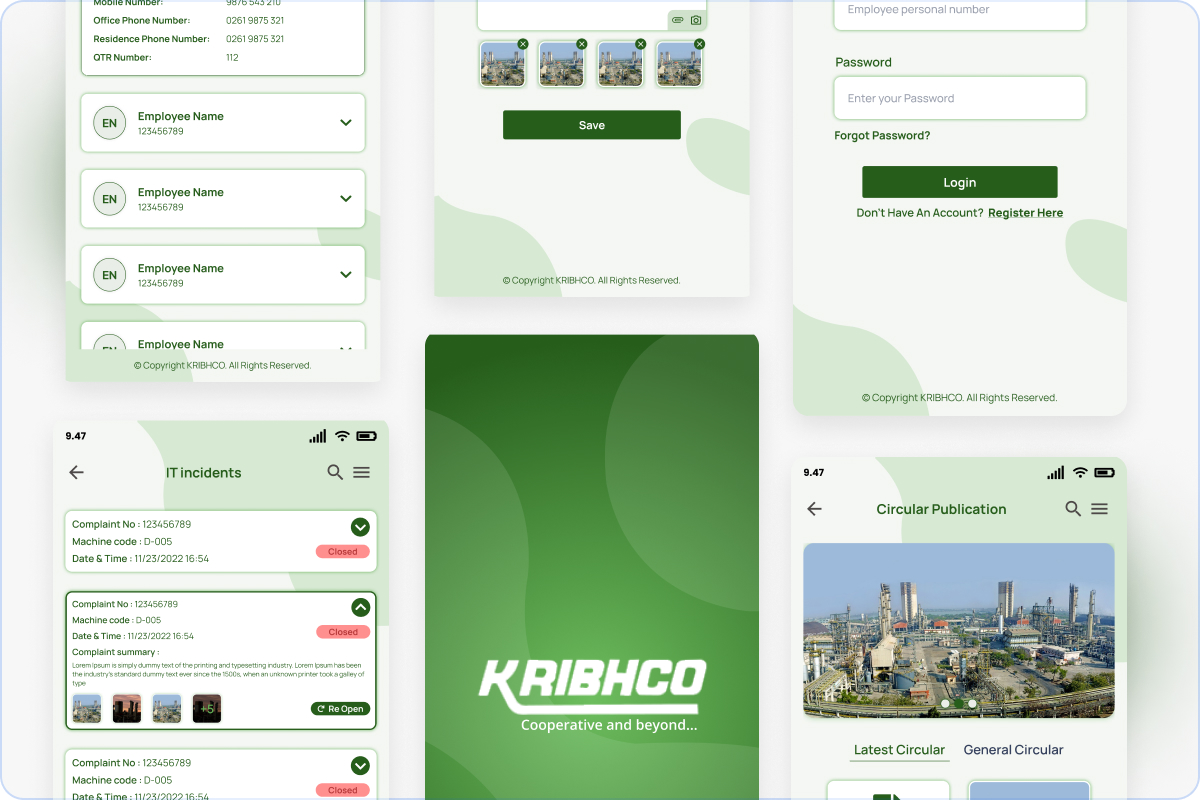Viewport: 1200px width, 800px height.
Task: Focus the Enter your Password field
Action: coord(960,98)
